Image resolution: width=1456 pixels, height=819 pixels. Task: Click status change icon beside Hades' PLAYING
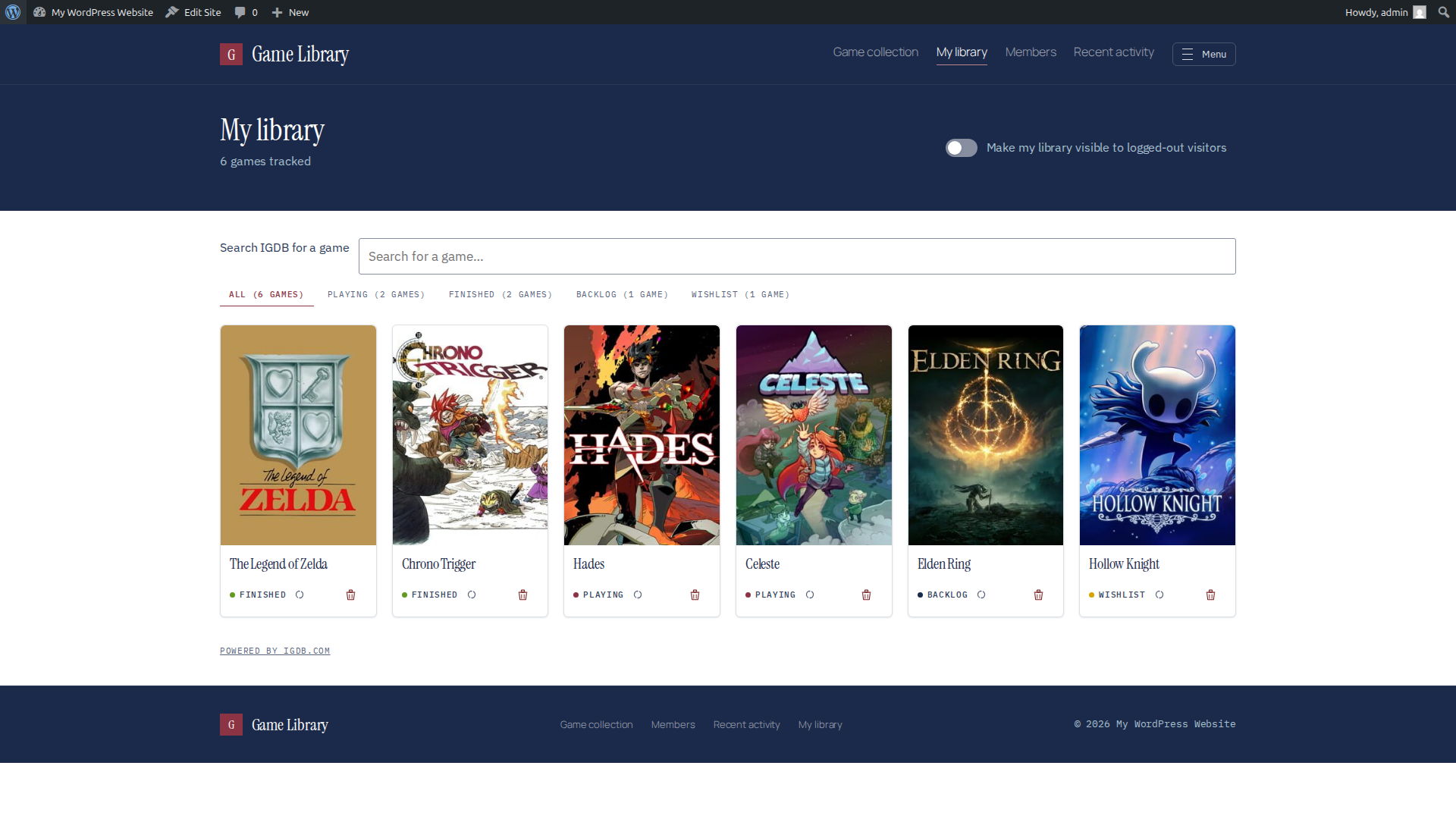pyautogui.click(x=638, y=595)
